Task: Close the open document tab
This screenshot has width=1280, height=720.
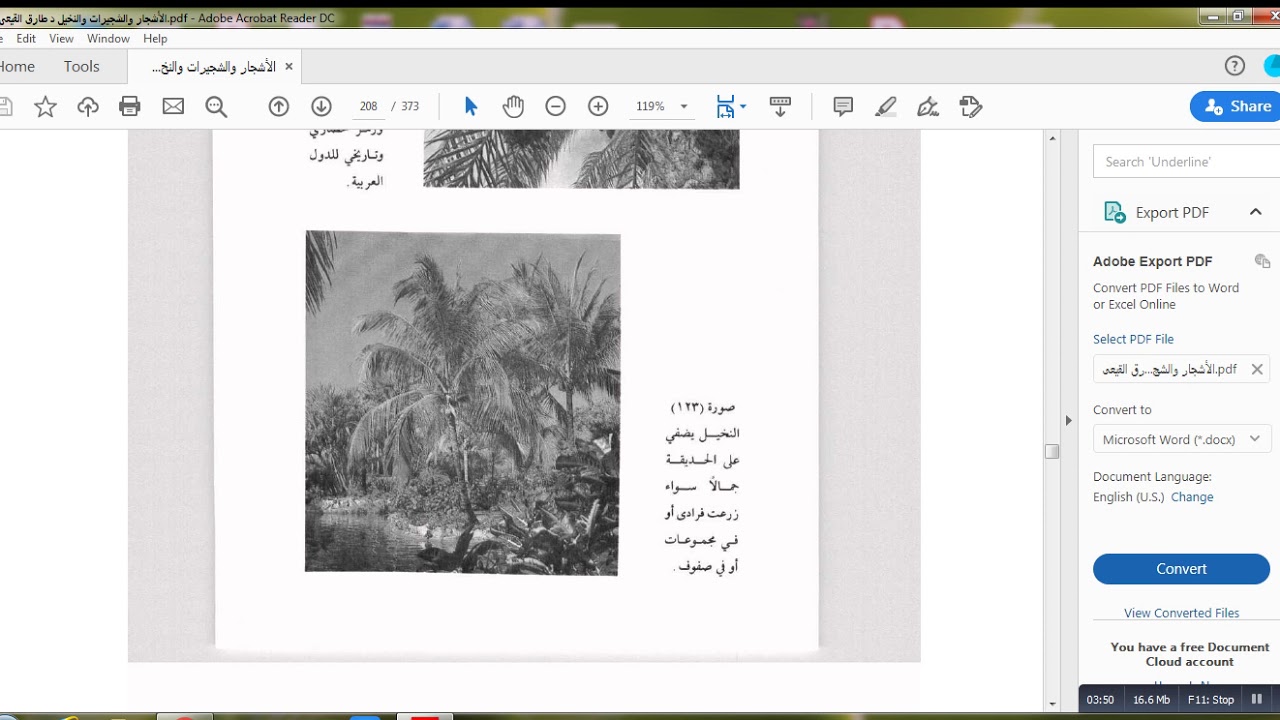Action: (x=289, y=66)
